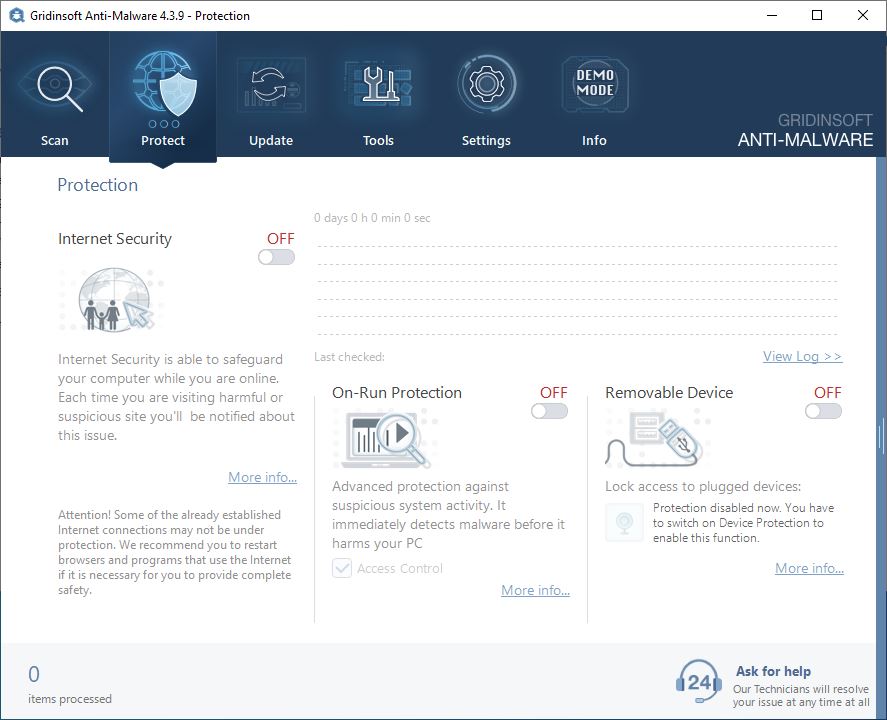Open the Info tab label

(x=595, y=140)
